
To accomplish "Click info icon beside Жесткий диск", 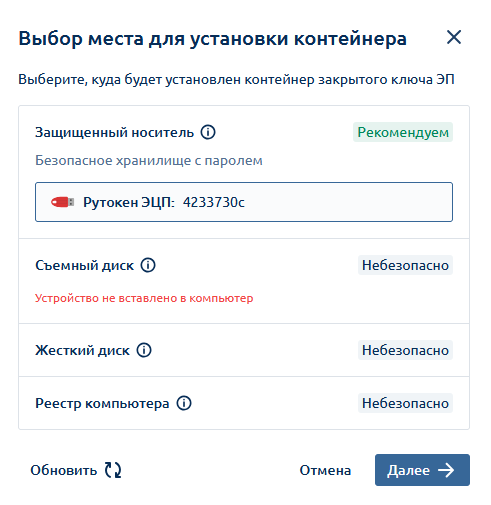I will point(144,350).
